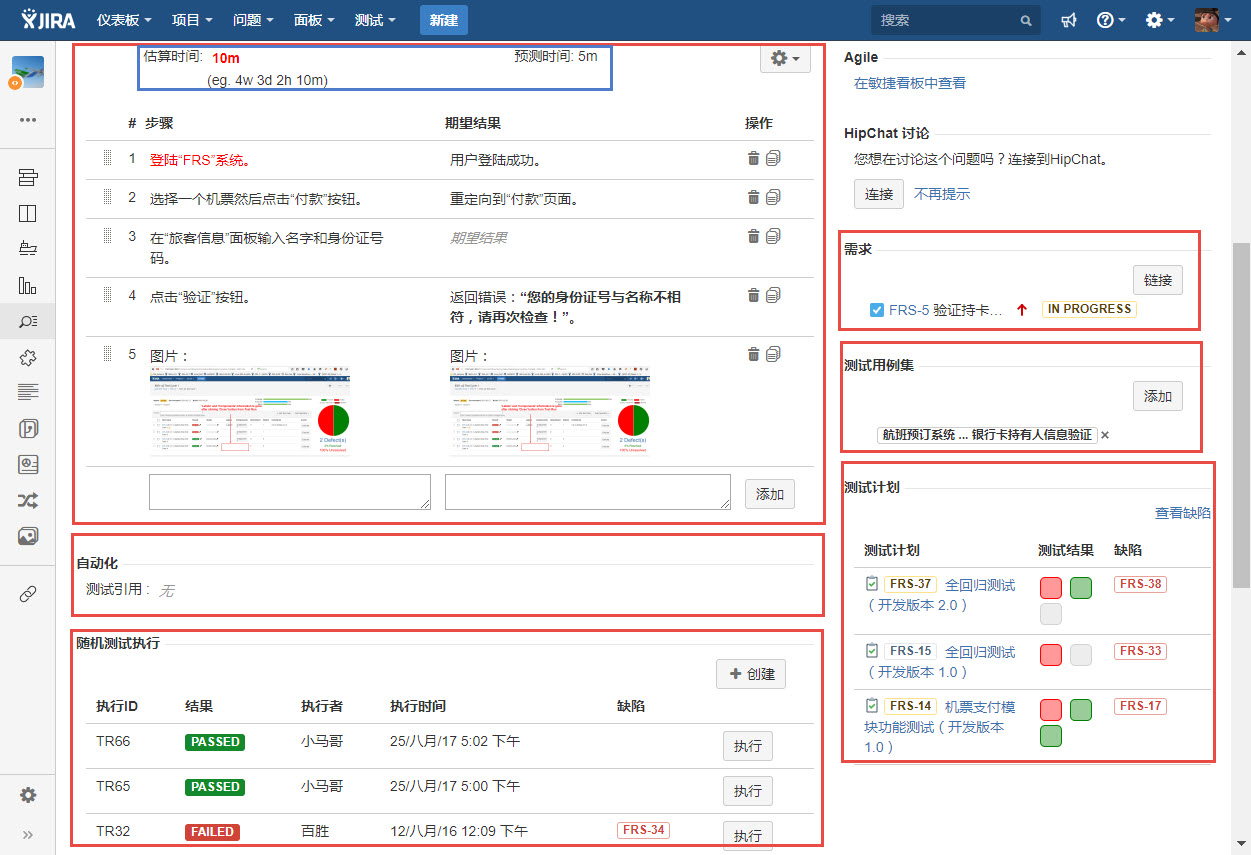Click trash icon for step 4
1251x855 pixels.
[753, 295]
